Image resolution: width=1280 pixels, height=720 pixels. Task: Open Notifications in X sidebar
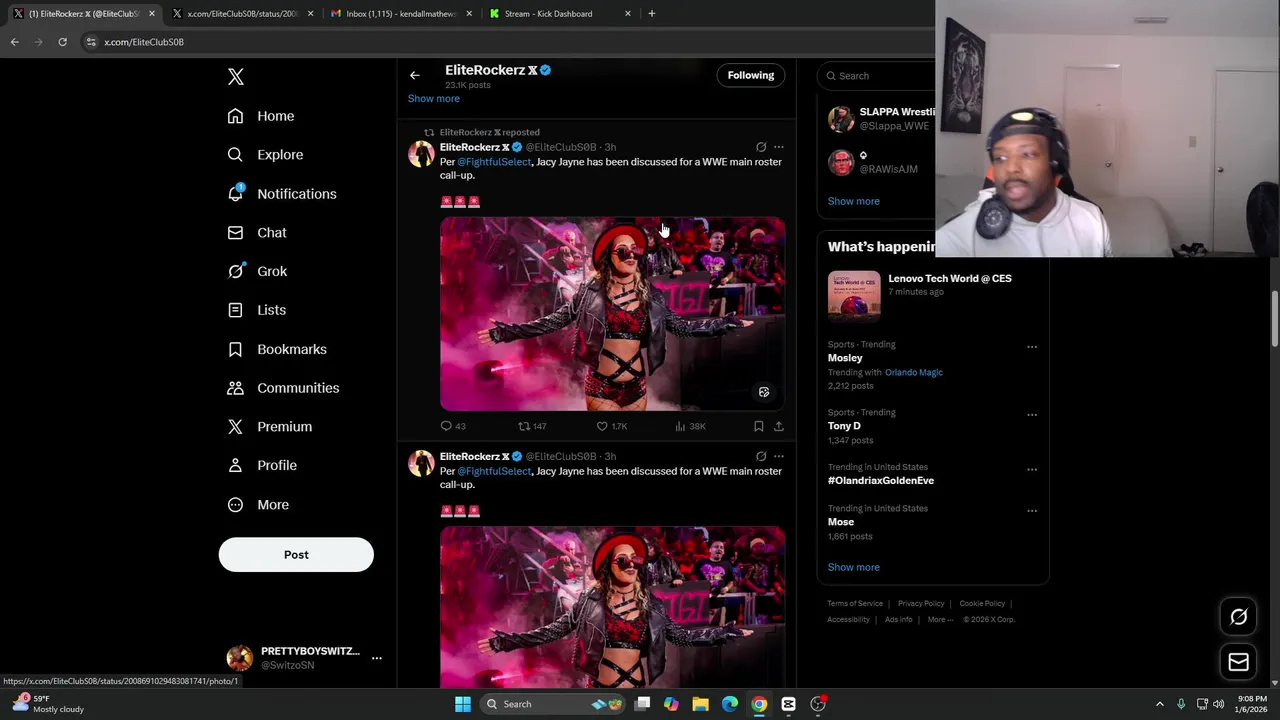[x=281, y=194]
